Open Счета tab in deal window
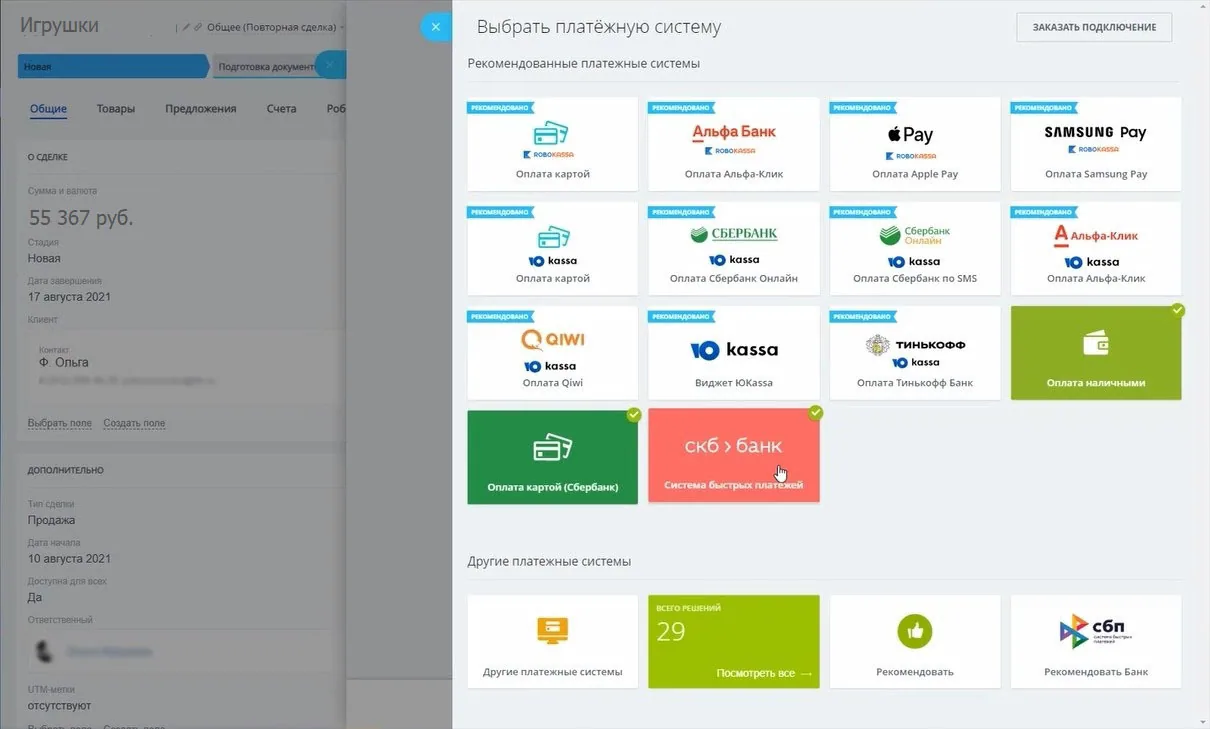This screenshot has width=1210, height=729. (282, 109)
